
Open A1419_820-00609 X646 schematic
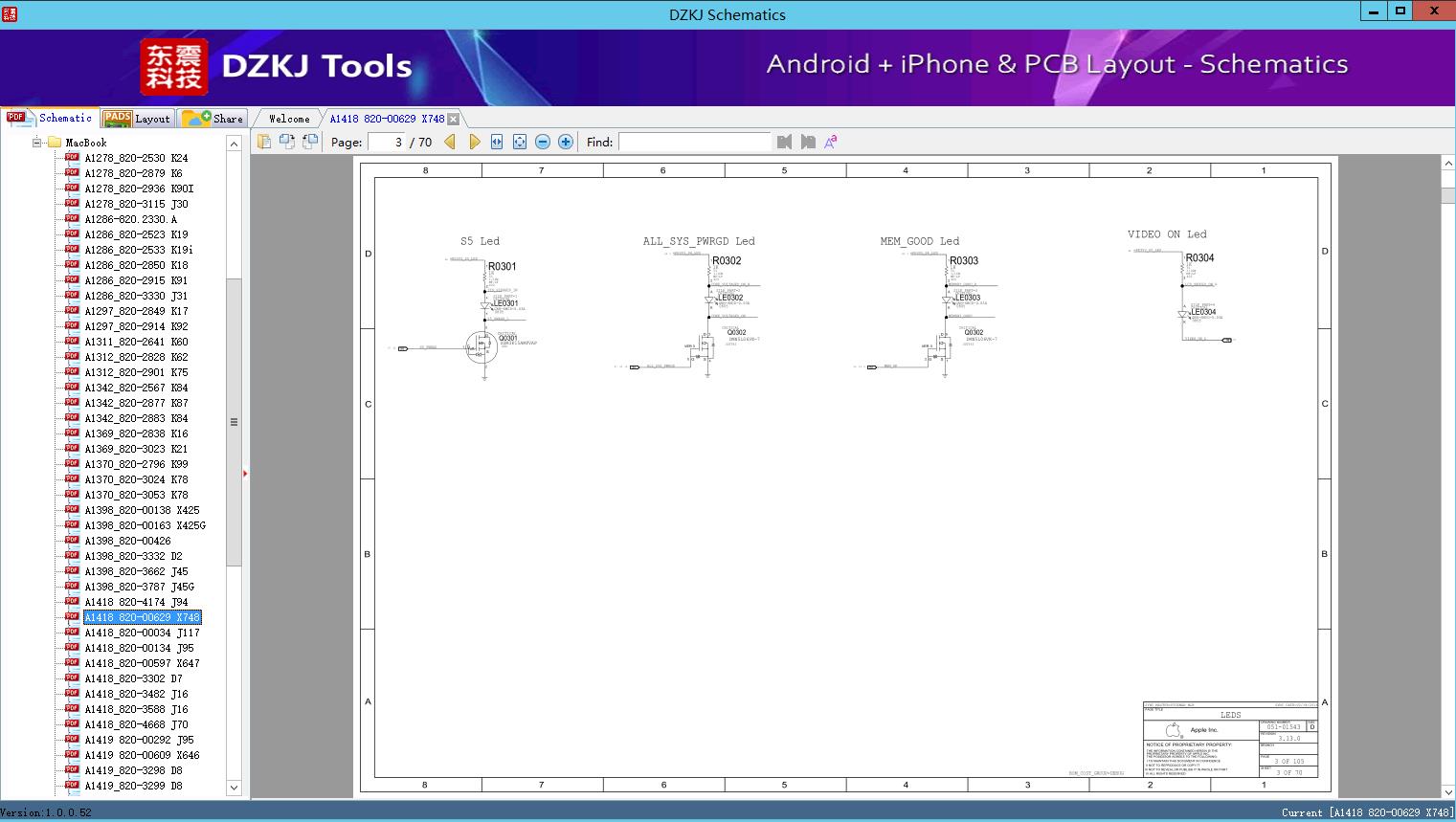tap(142, 755)
